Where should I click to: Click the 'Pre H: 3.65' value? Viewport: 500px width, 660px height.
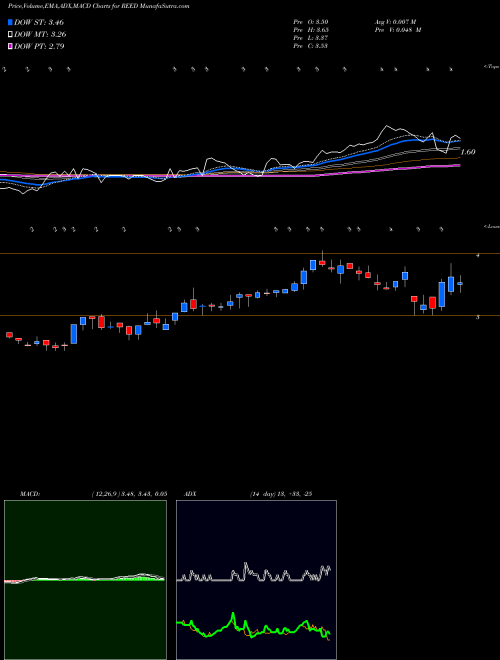(311, 30)
